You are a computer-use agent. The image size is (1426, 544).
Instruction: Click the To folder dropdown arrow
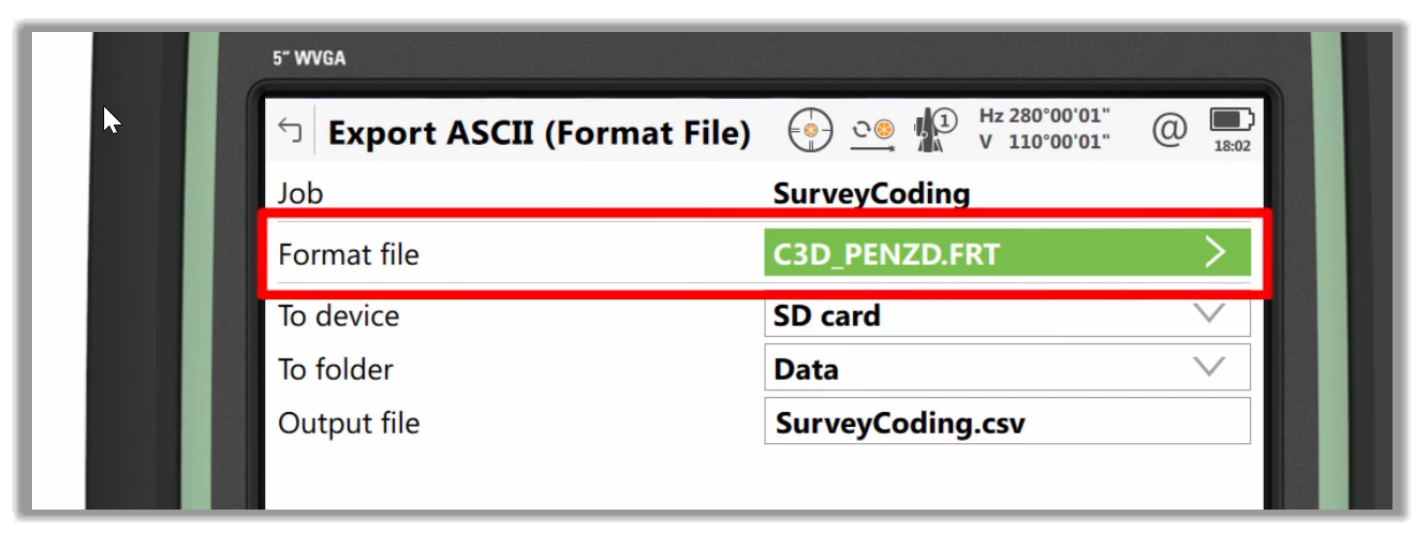pyautogui.click(x=1209, y=367)
